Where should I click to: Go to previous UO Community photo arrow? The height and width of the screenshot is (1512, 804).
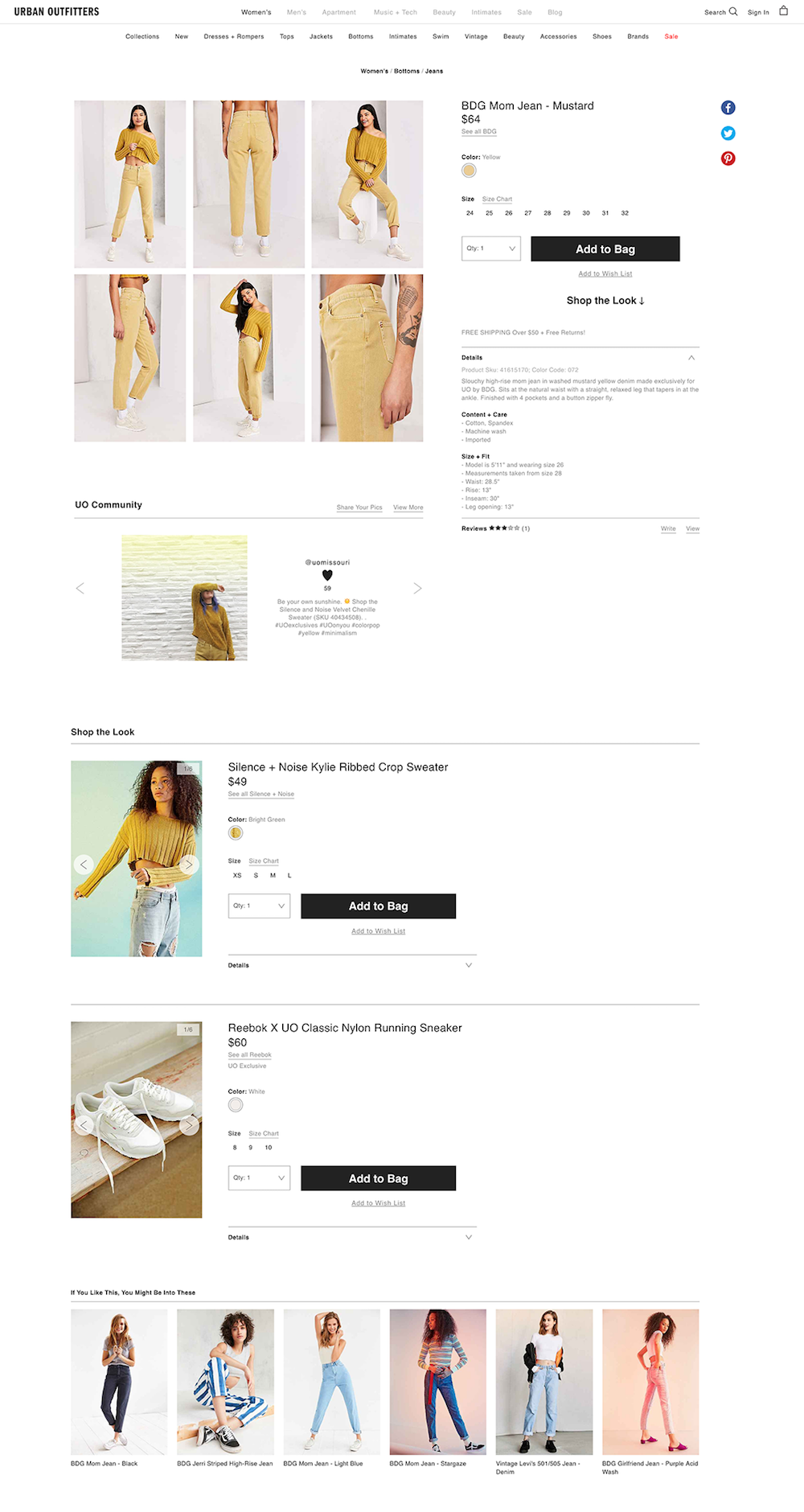(x=80, y=588)
